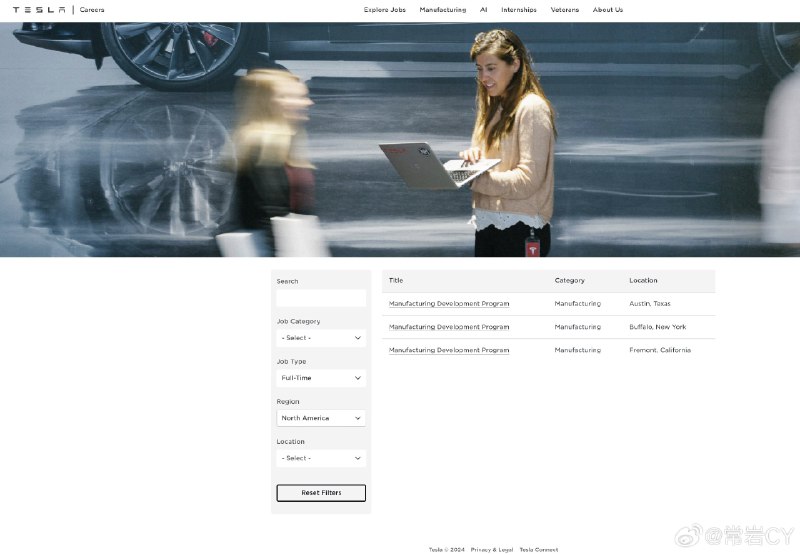Click the Search input field
800x555 pixels.
[x=321, y=298]
